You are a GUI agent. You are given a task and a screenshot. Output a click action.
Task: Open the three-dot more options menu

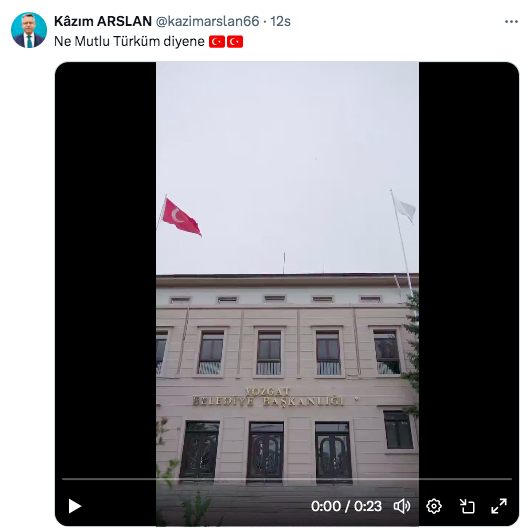[511, 22]
